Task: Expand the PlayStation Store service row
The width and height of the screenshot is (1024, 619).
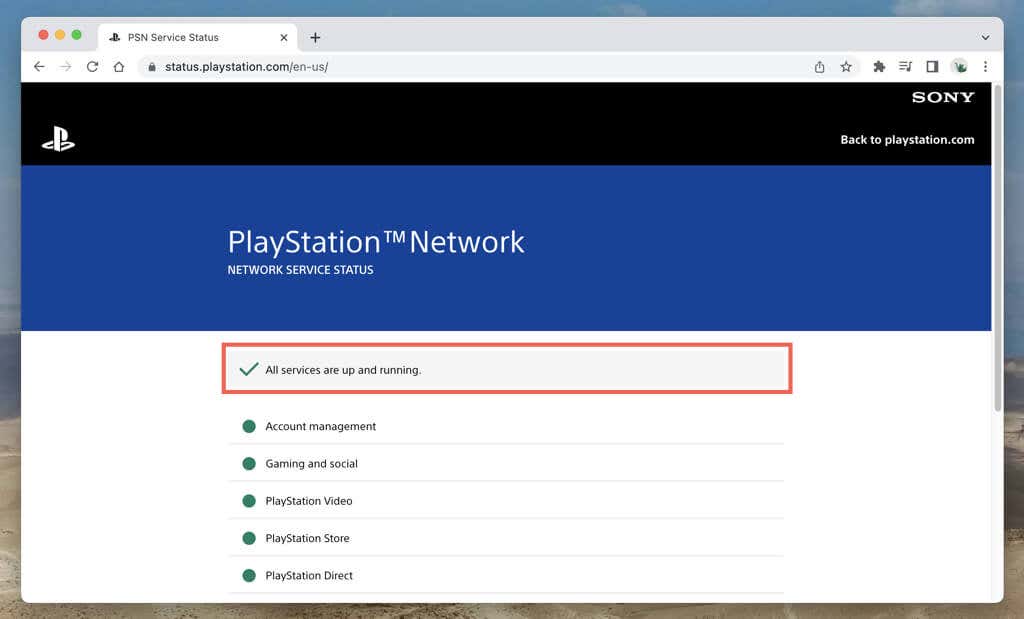Action: [306, 538]
